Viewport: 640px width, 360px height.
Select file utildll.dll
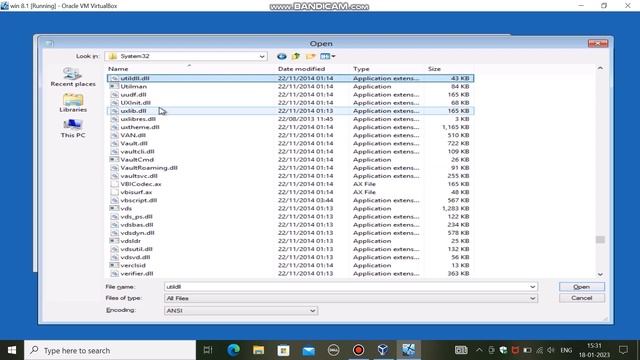[290, 78]
